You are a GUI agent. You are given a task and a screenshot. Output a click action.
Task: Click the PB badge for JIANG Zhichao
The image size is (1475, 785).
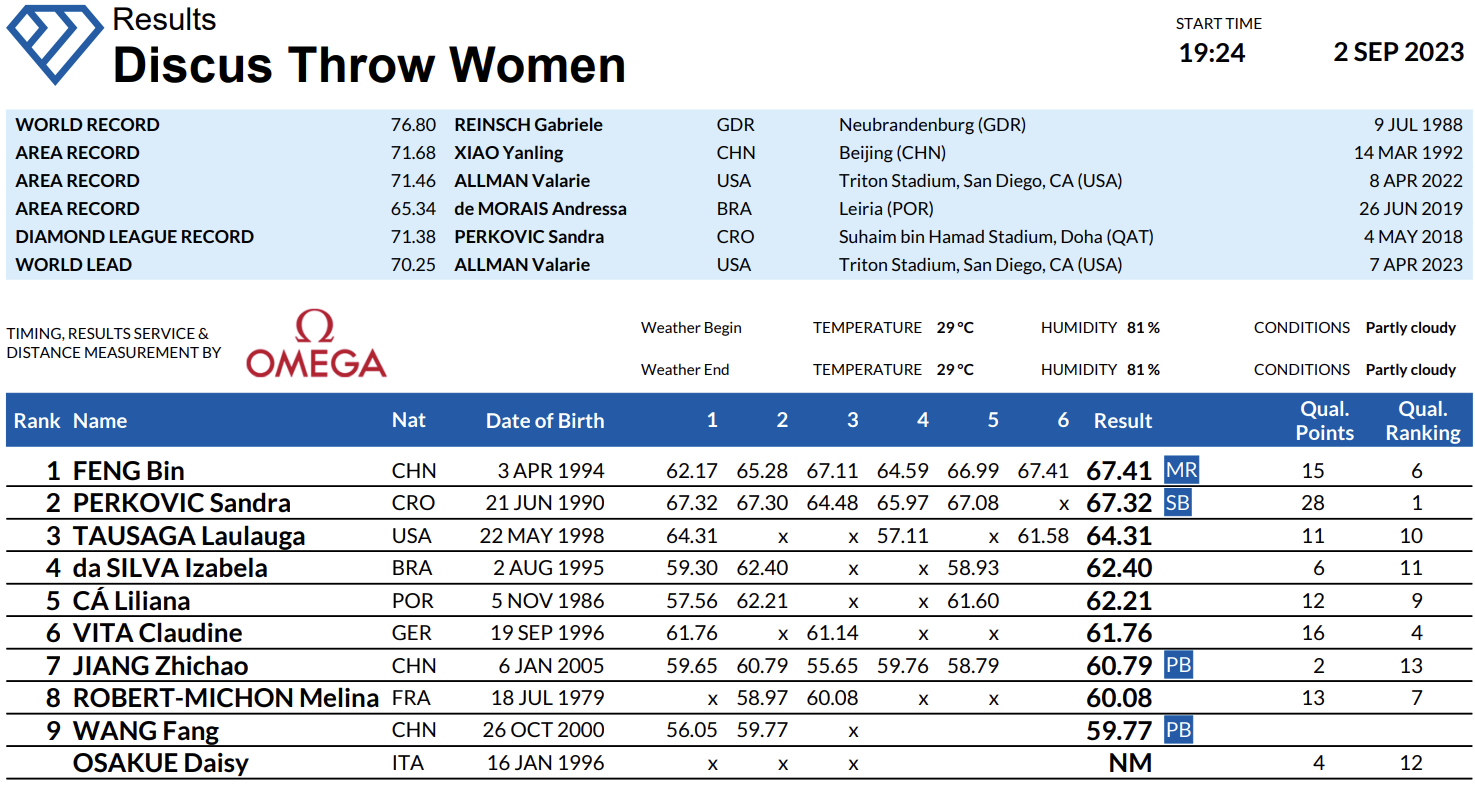click(1179, 665)
